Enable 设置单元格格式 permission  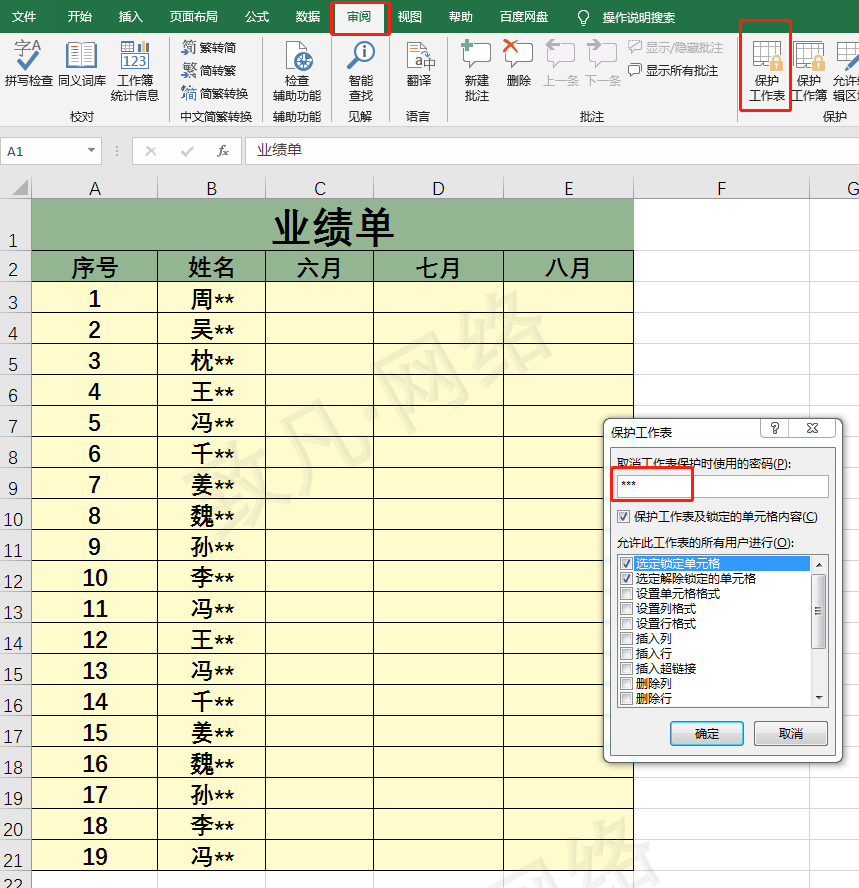pos(626,594)
